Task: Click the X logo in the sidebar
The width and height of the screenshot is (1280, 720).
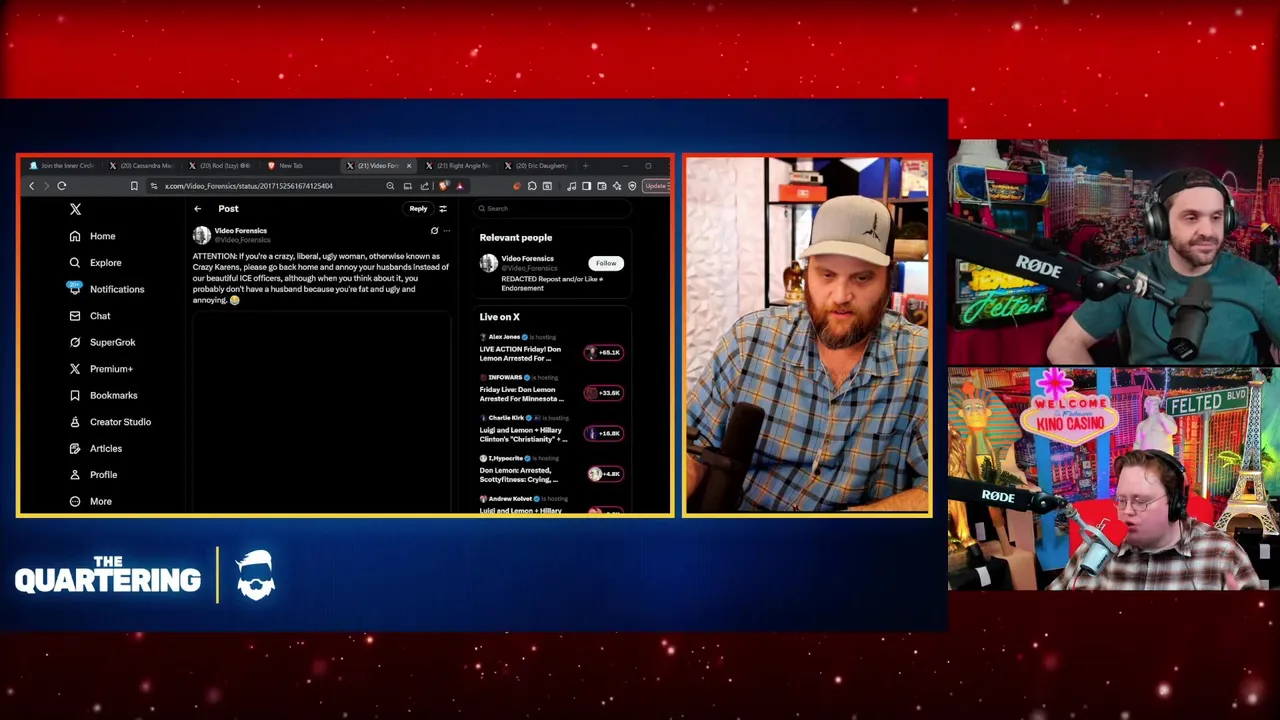Action: (75, 209)
